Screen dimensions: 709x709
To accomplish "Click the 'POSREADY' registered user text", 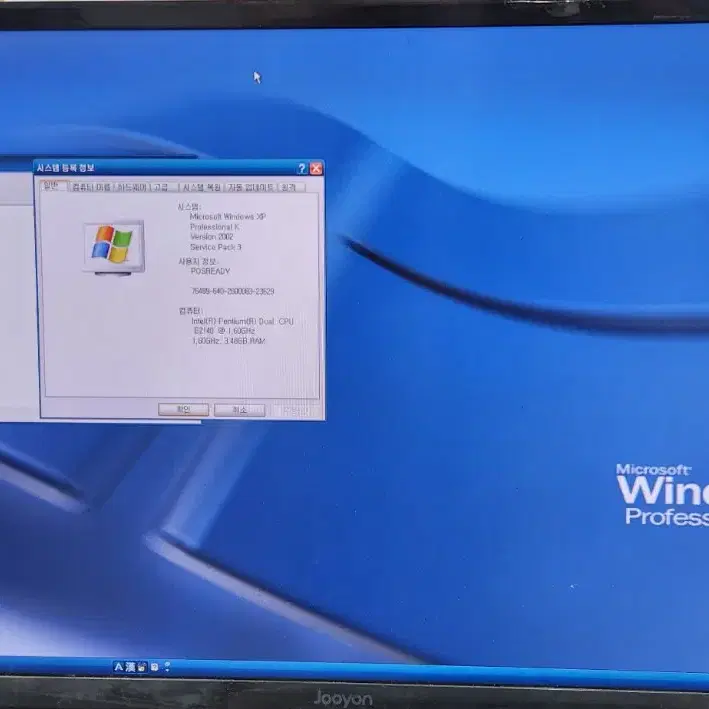I will [210, 271].
